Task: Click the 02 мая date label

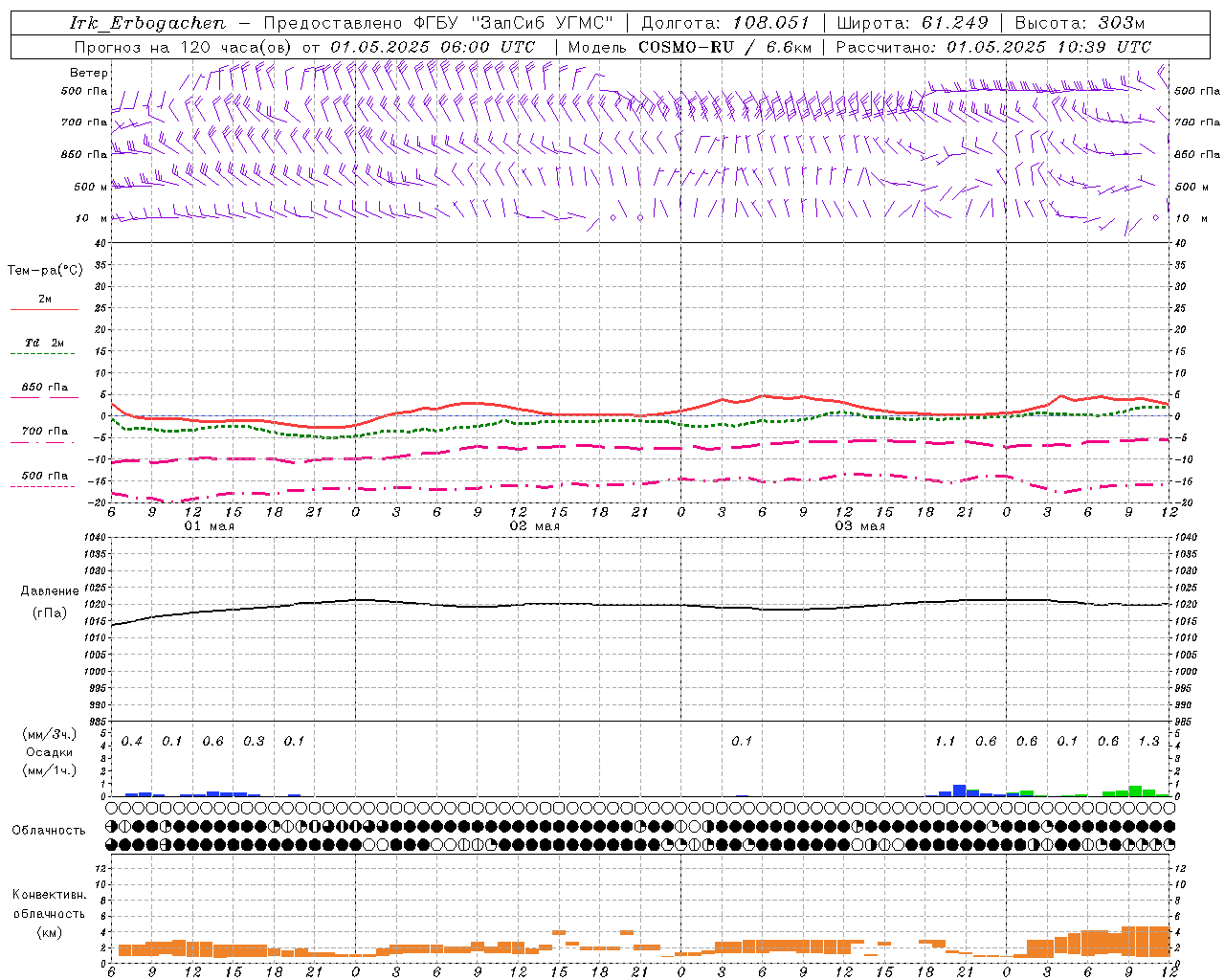Action: [x=535, y=526]
